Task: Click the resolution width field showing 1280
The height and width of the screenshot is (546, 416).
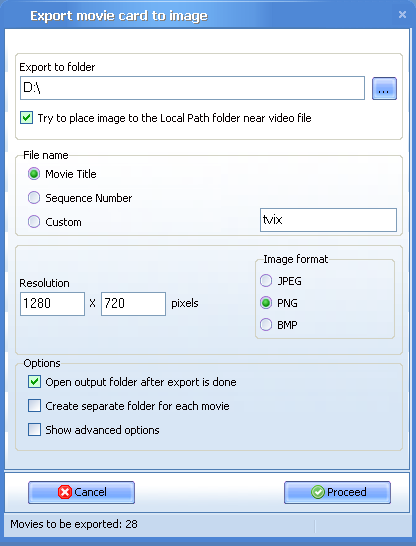Action: [x=52, y=304]
